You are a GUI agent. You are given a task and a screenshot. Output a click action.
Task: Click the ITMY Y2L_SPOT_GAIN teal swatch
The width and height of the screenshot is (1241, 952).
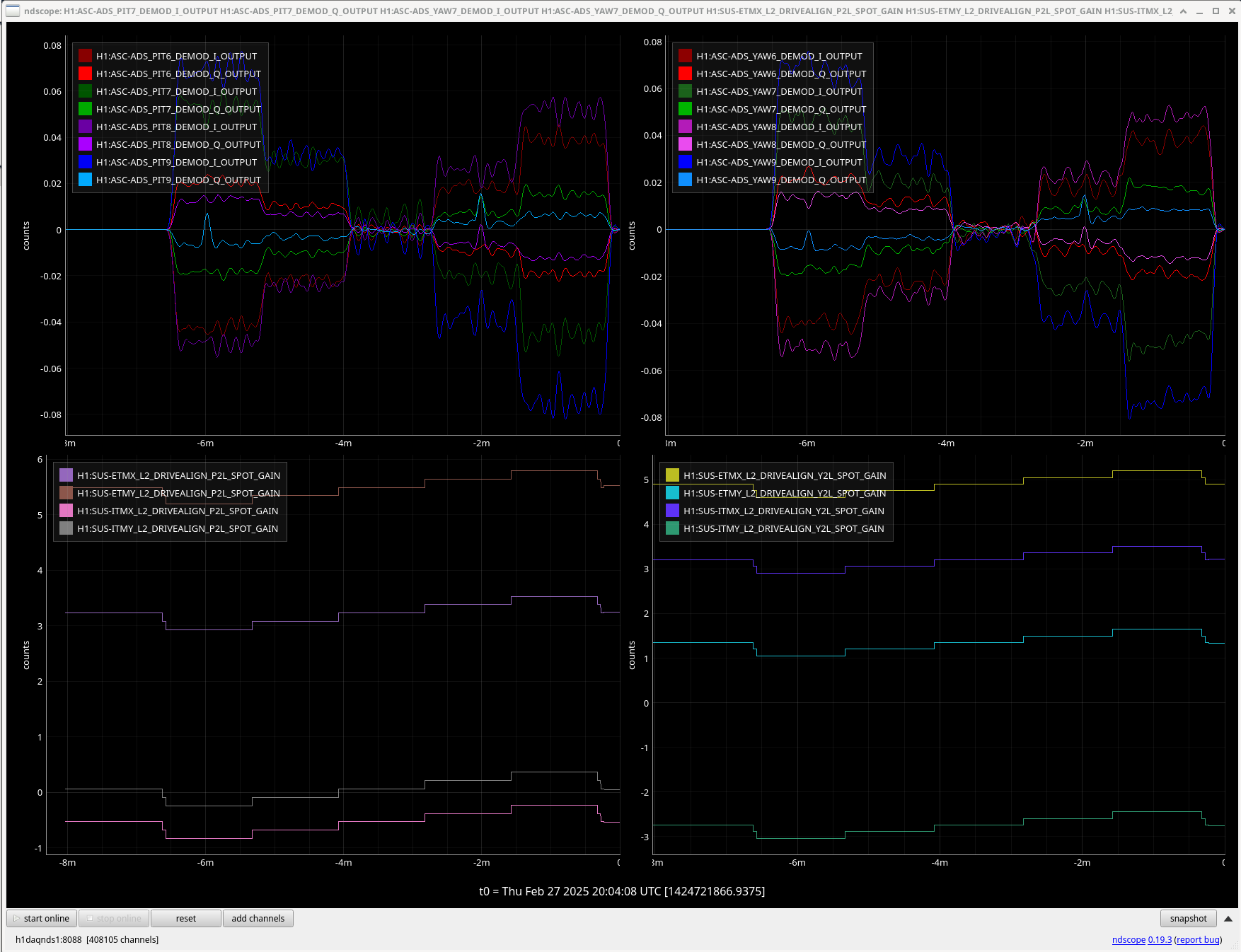[672, 528]
